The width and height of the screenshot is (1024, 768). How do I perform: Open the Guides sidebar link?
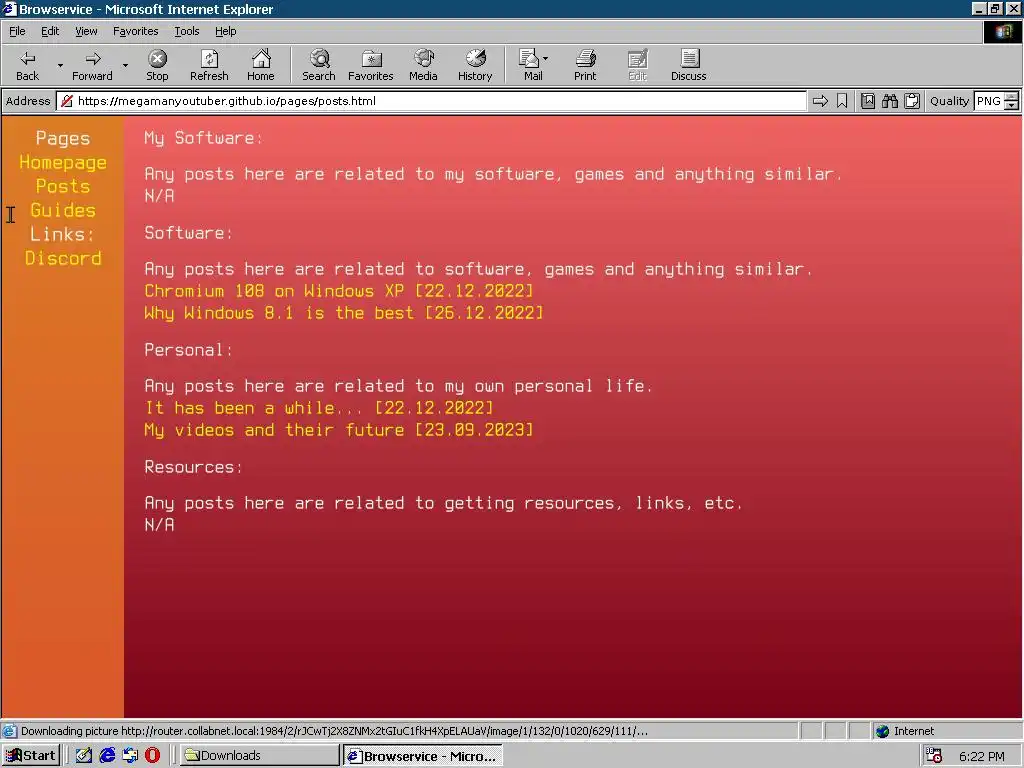click(63, 210)
